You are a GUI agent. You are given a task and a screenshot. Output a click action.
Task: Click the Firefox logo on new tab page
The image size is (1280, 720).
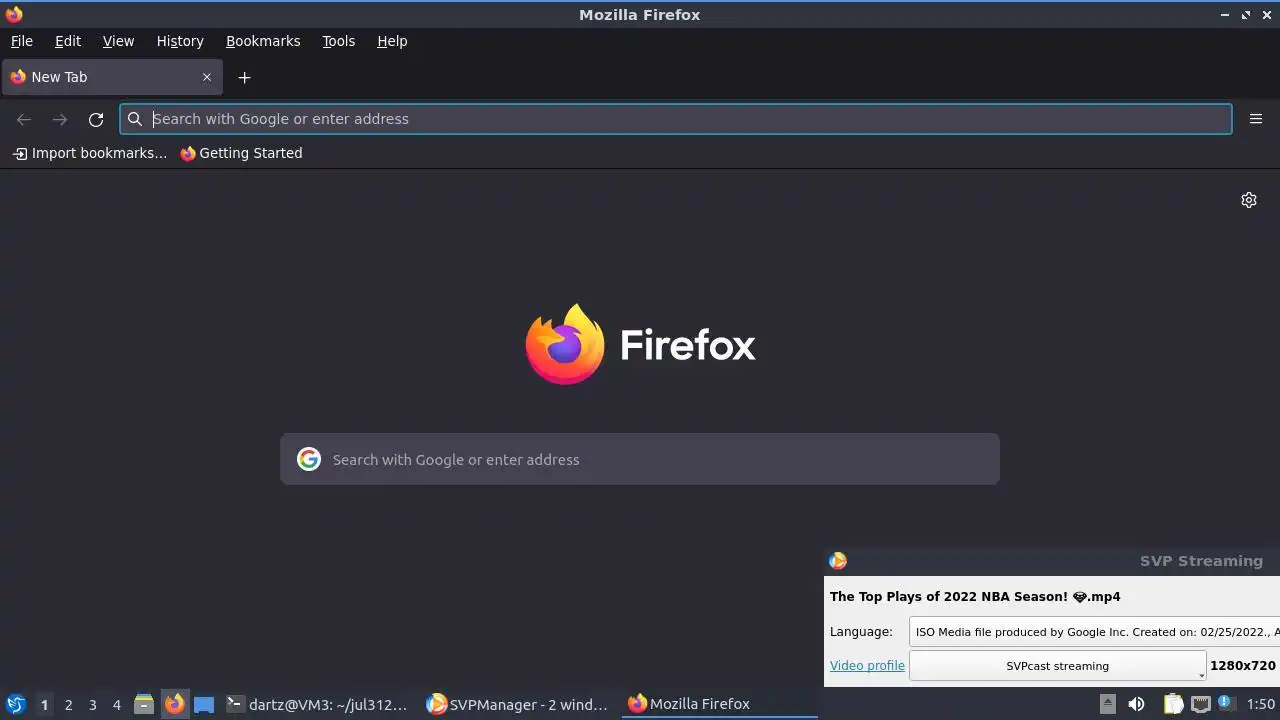pos(565,344)
